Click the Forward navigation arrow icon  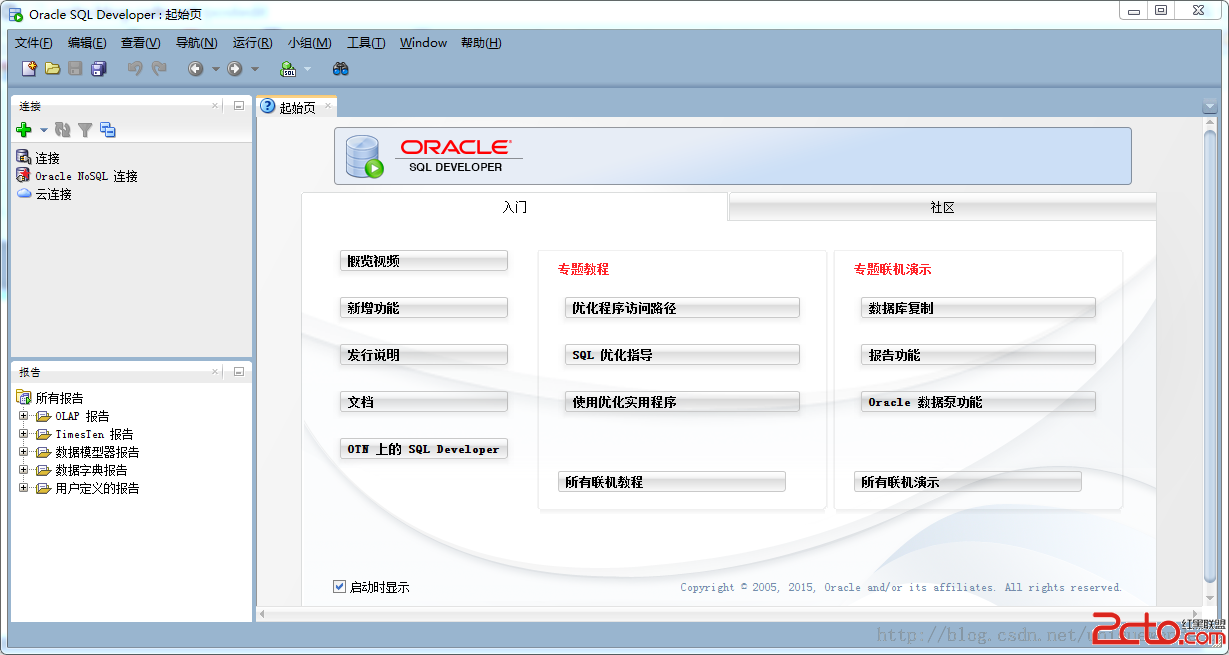coord(235,69)
